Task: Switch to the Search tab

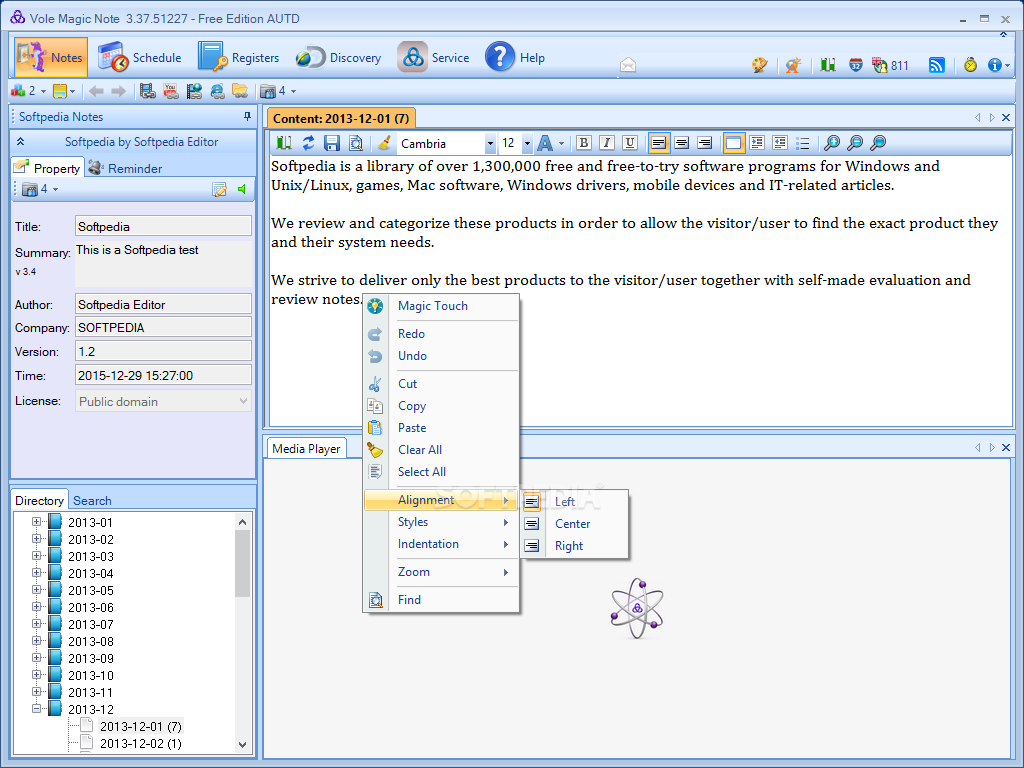Action: pyautogui.click(x=92, y=501)
